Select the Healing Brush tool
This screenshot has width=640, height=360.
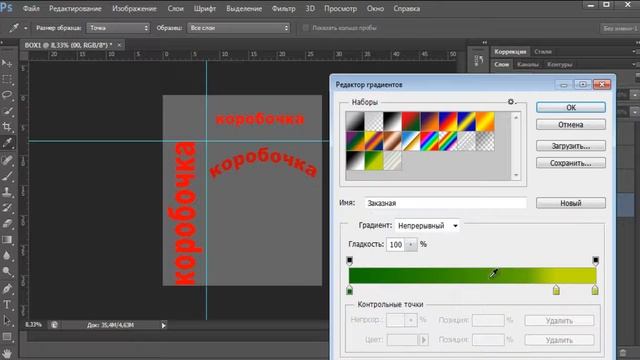(7, 160)
